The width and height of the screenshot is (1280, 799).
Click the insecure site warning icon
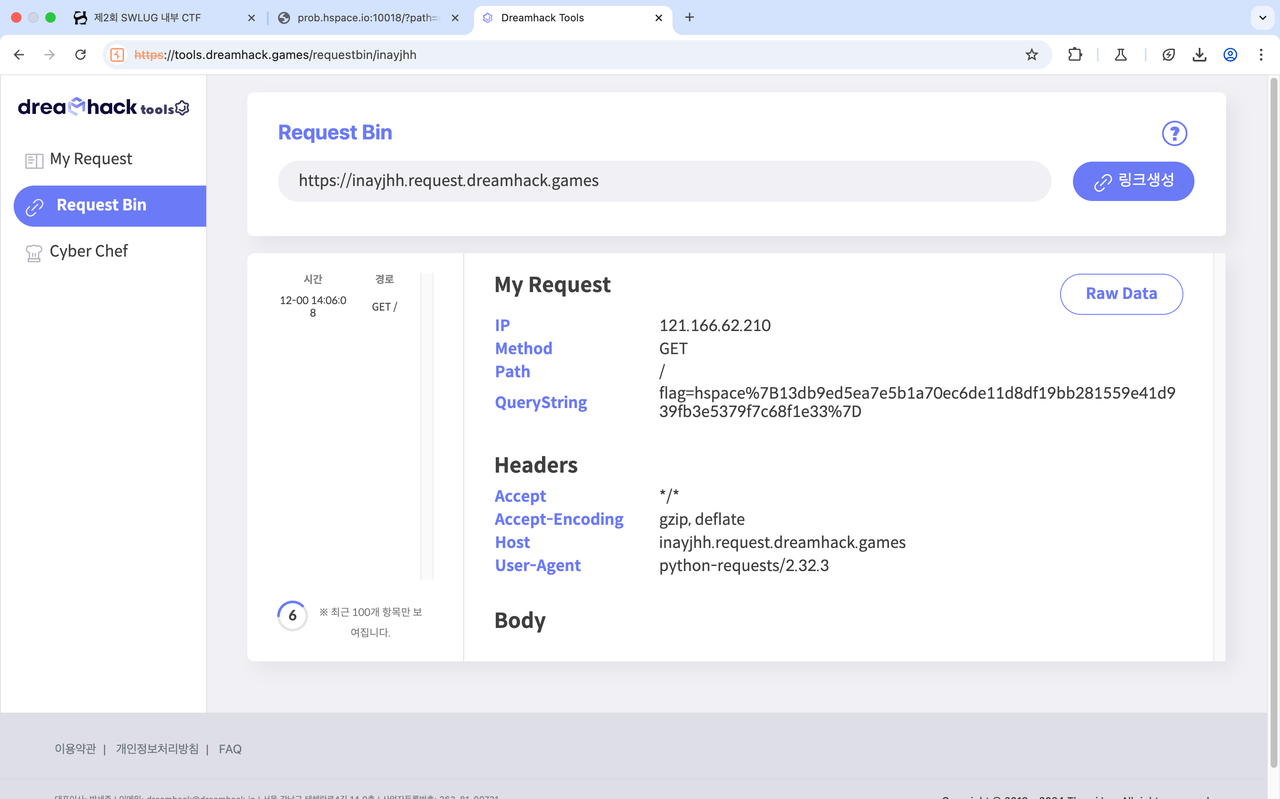click(117, 55)
